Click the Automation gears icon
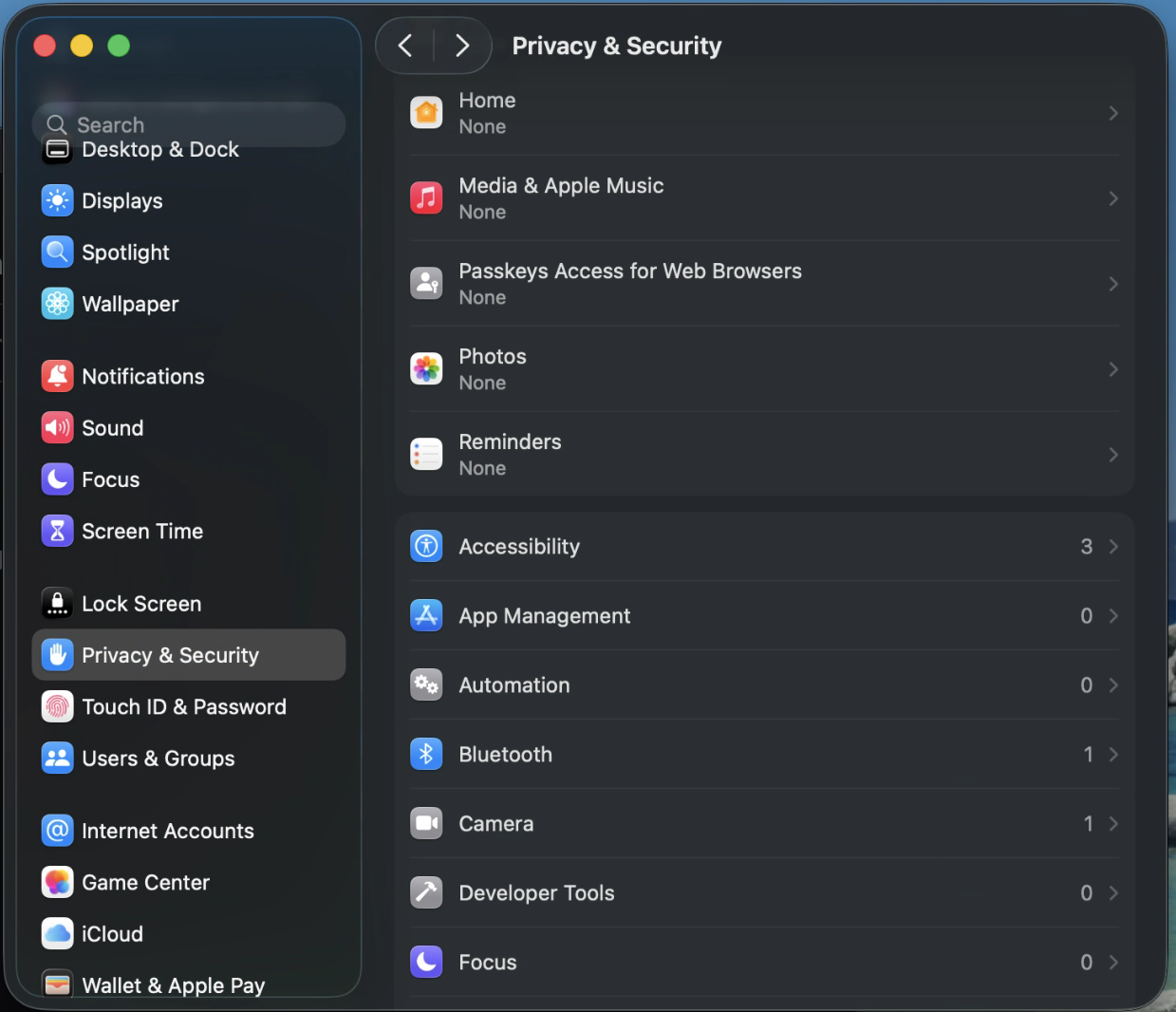Viewport: 1176px width, 1012px height. [426, 684]
